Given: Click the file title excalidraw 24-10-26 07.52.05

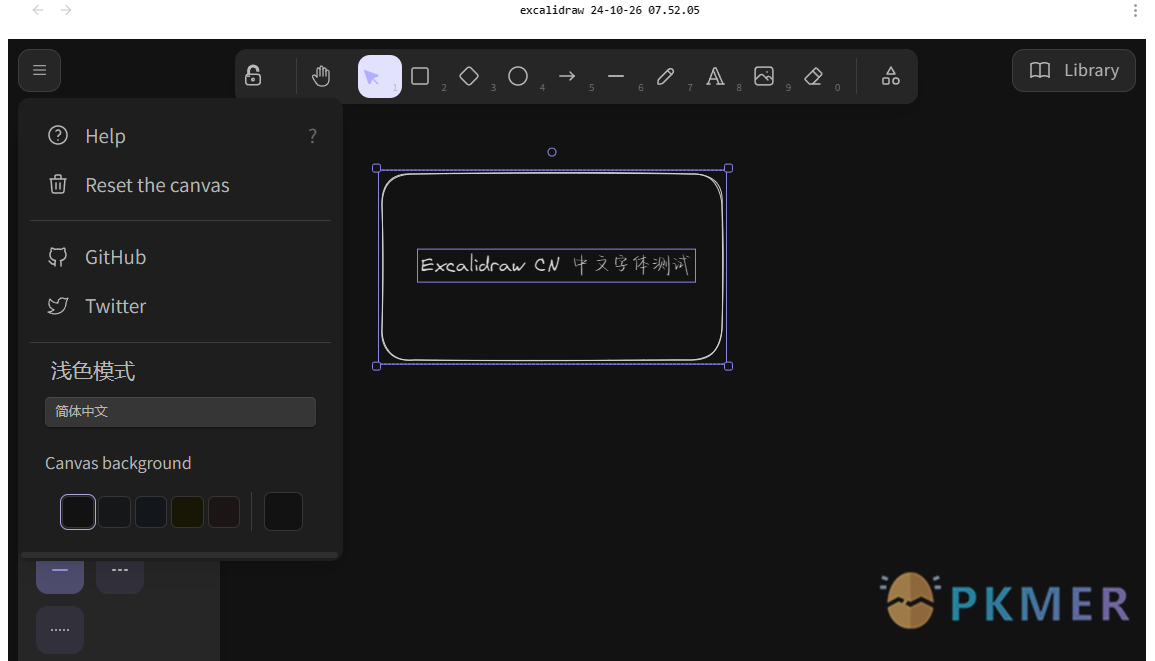Looking at the screenshot, I should [610, 10].
